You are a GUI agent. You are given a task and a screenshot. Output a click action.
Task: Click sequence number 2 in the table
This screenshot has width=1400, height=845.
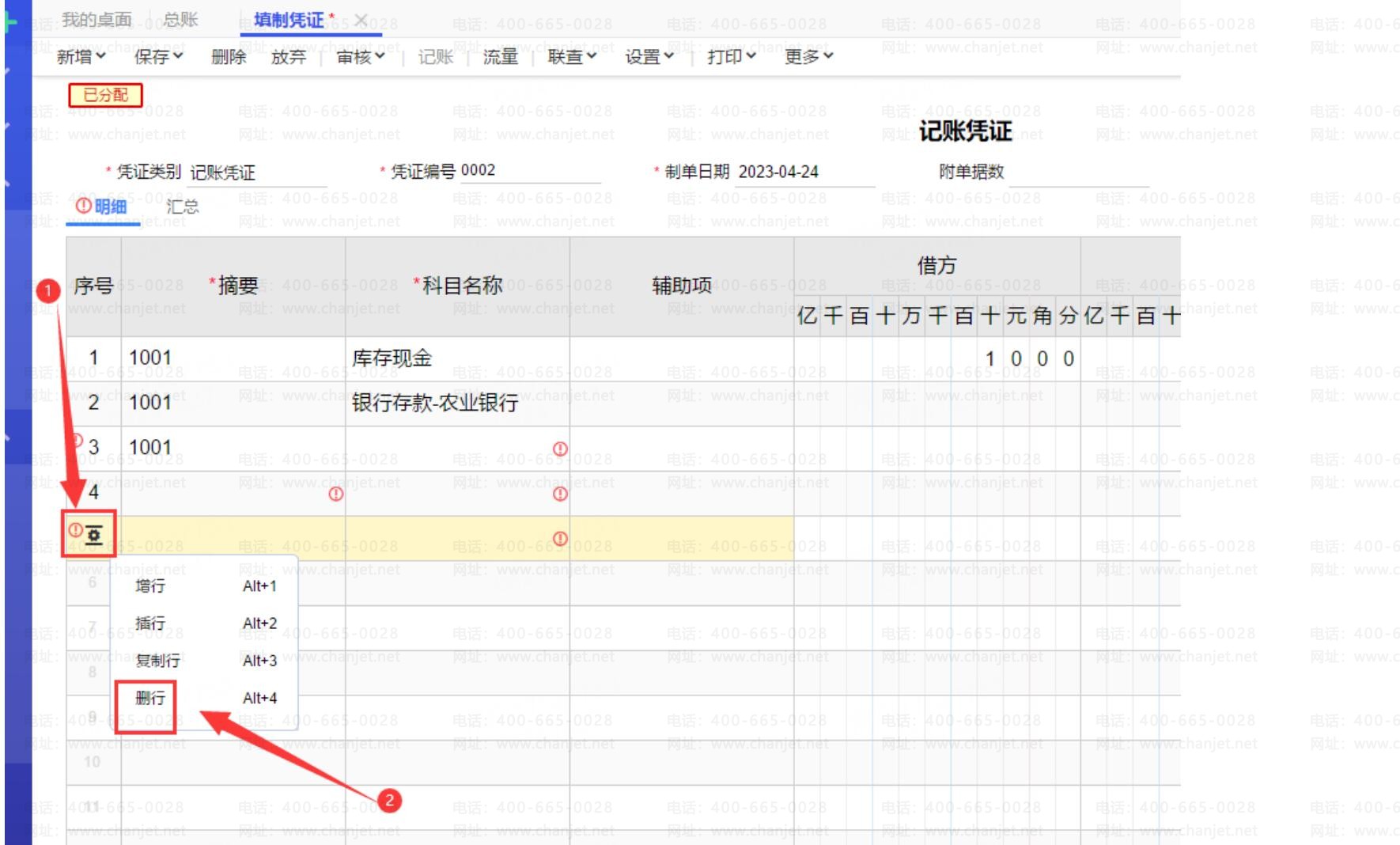point(93,404)
